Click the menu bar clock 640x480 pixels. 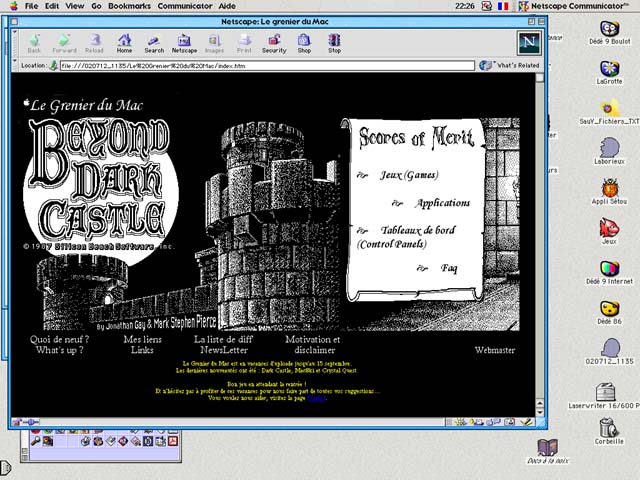pos(464,6)
